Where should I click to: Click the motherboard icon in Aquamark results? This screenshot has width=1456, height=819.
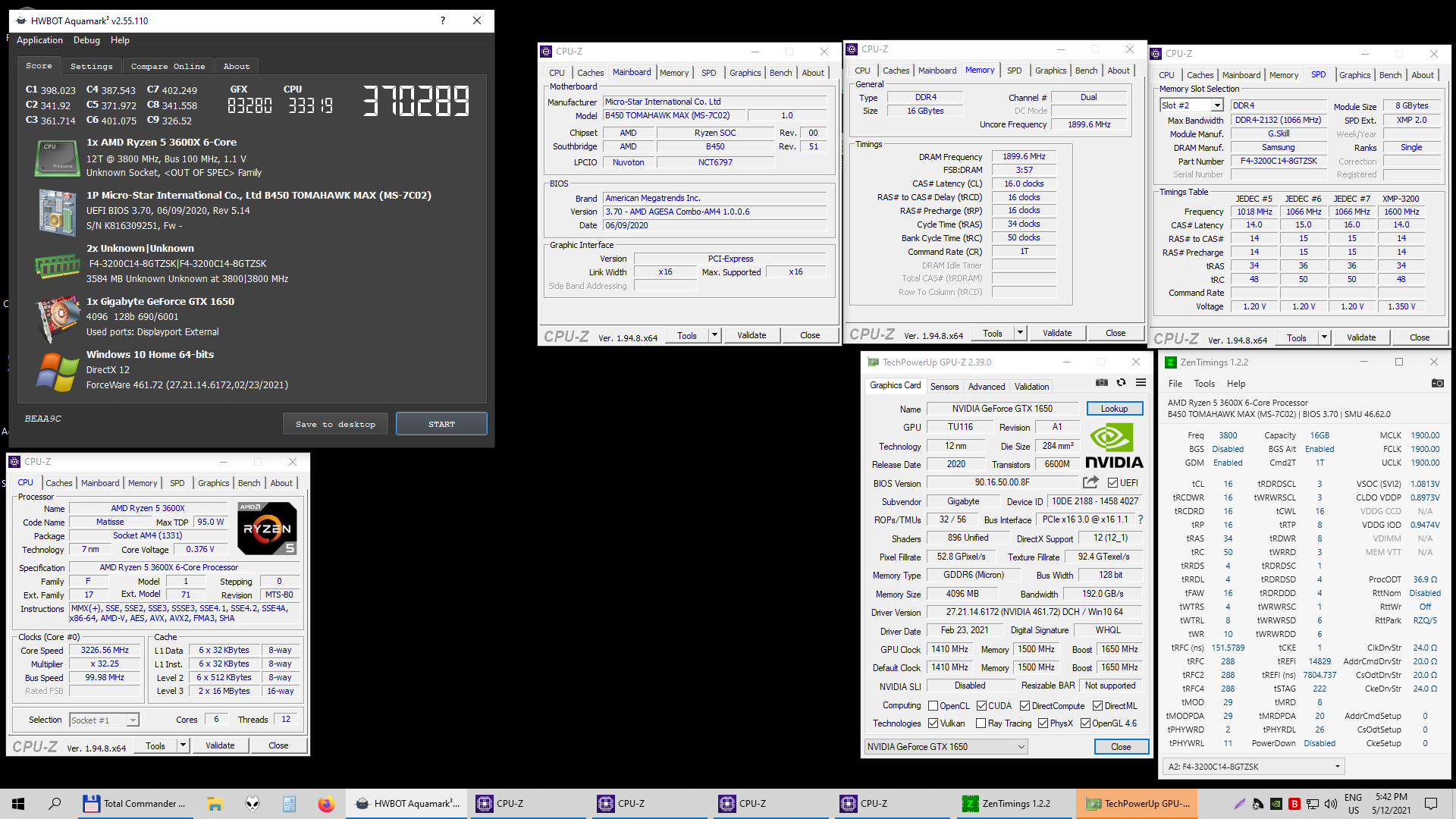58,212
